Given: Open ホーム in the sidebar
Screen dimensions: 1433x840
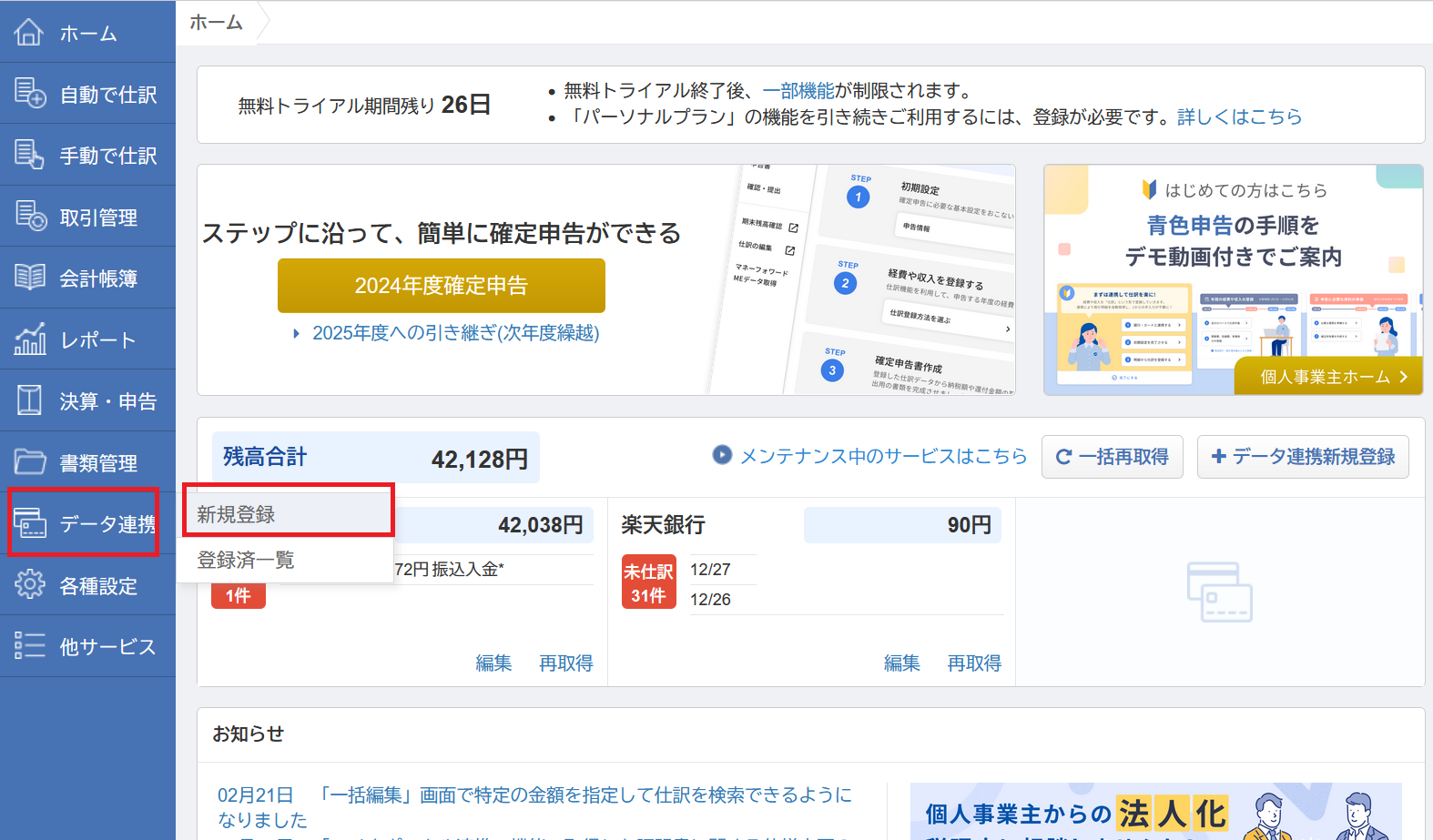Looking at the screenshot, I should pyautogui.click(x=87, y=32).
